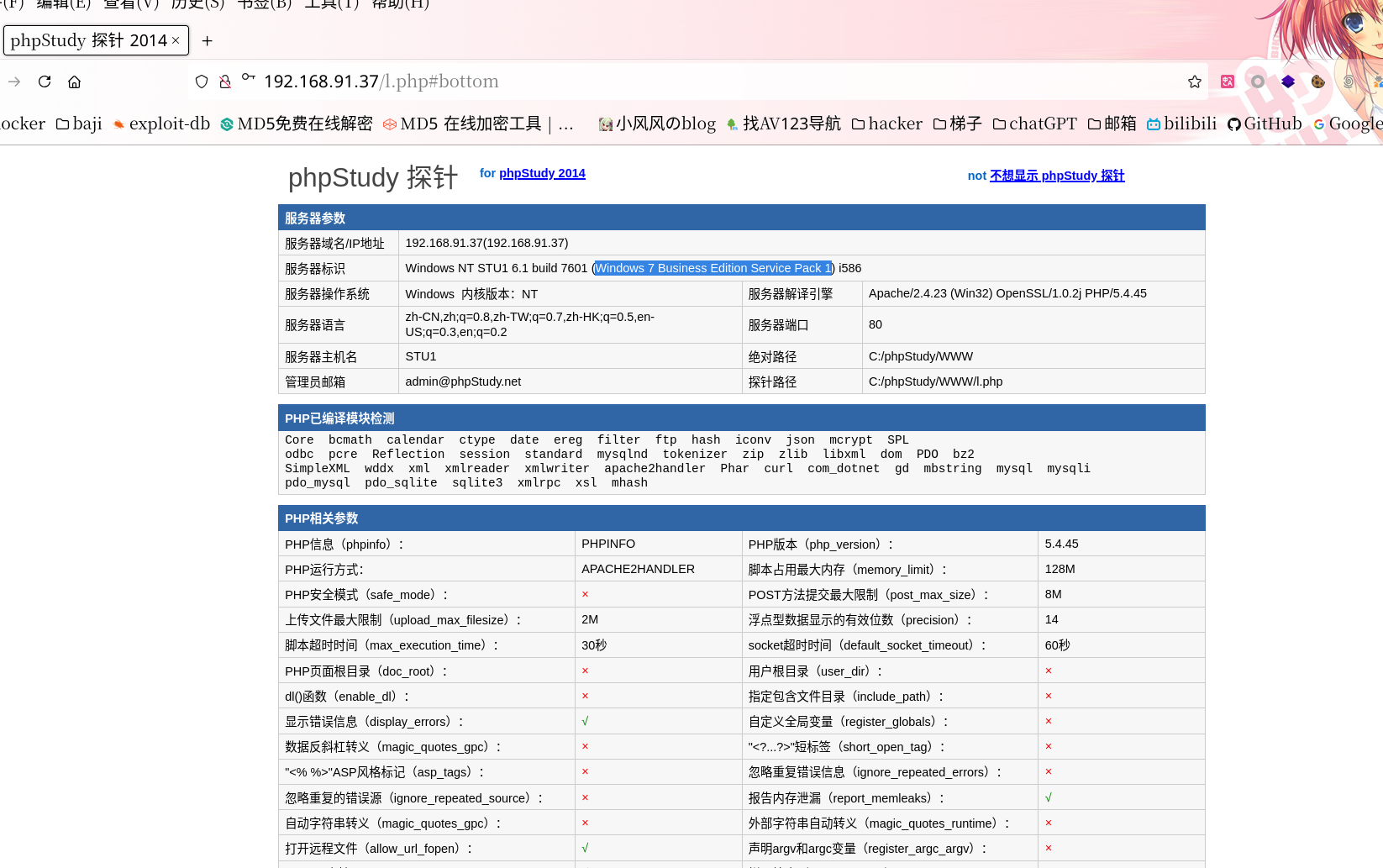Click the apache2handler module name
This screenshot has width=1383, height=868.
point(655,469)
